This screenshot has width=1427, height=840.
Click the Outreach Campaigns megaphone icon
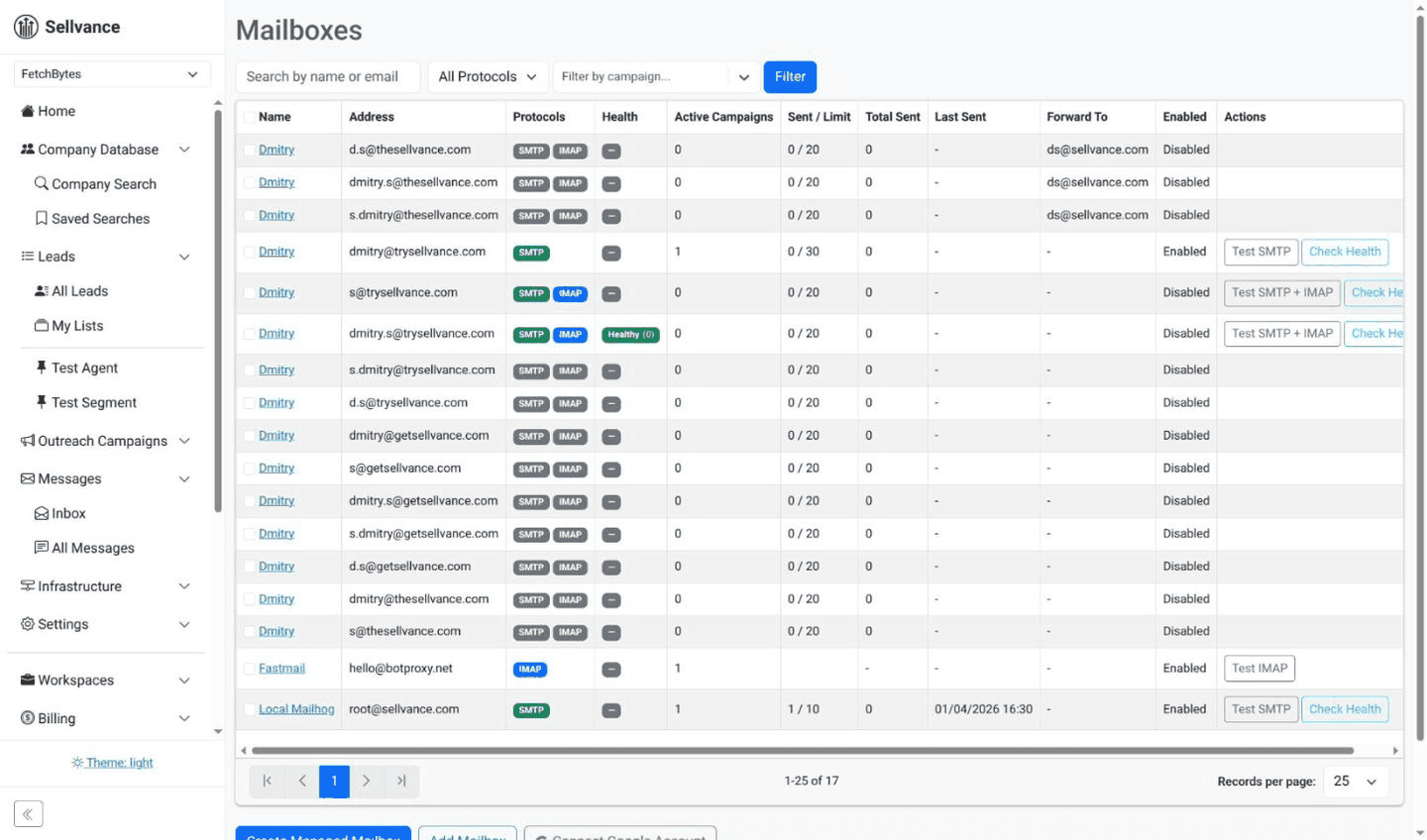tap(28, 441)
